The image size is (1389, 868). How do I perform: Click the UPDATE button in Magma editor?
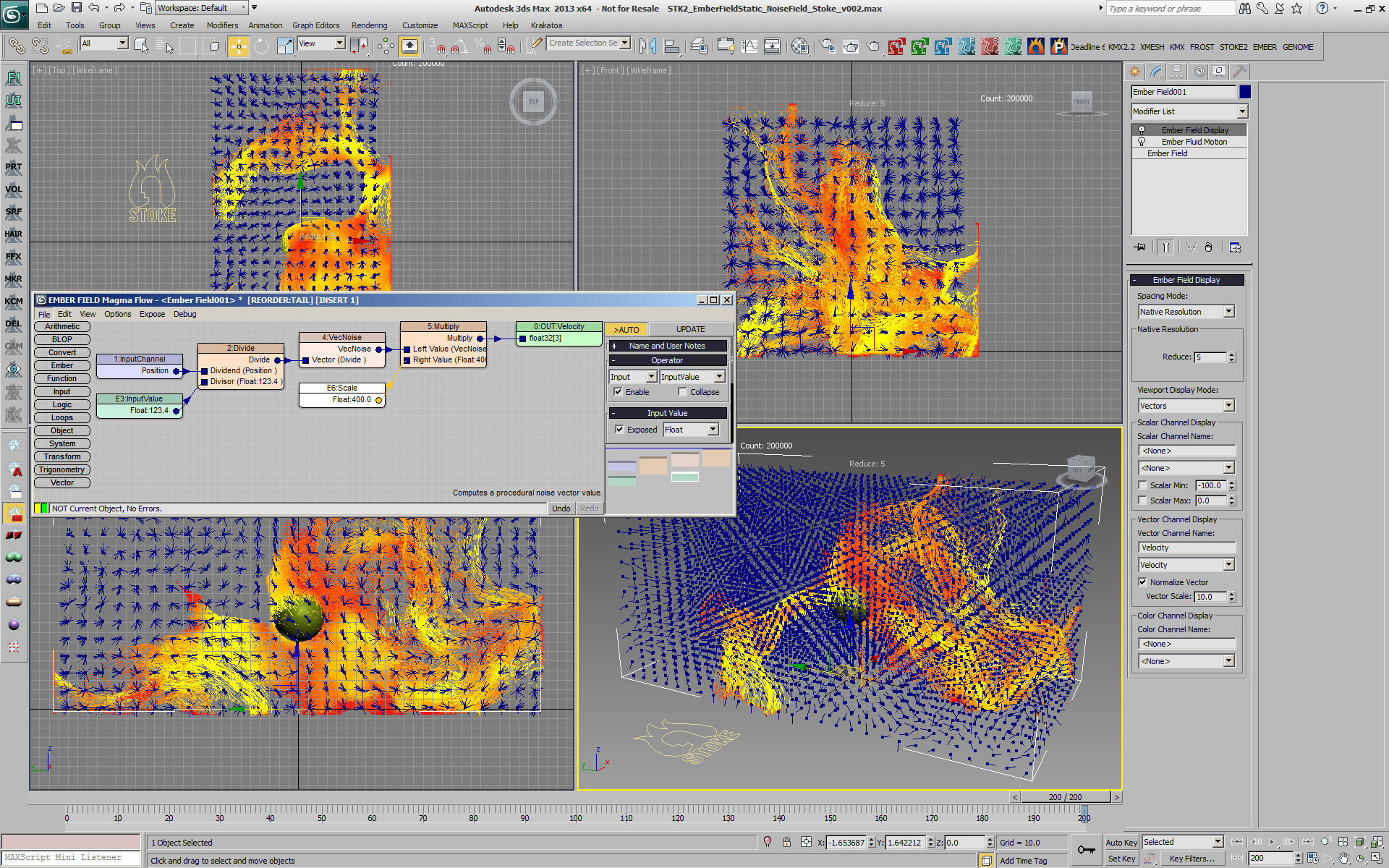click(690, 329)
